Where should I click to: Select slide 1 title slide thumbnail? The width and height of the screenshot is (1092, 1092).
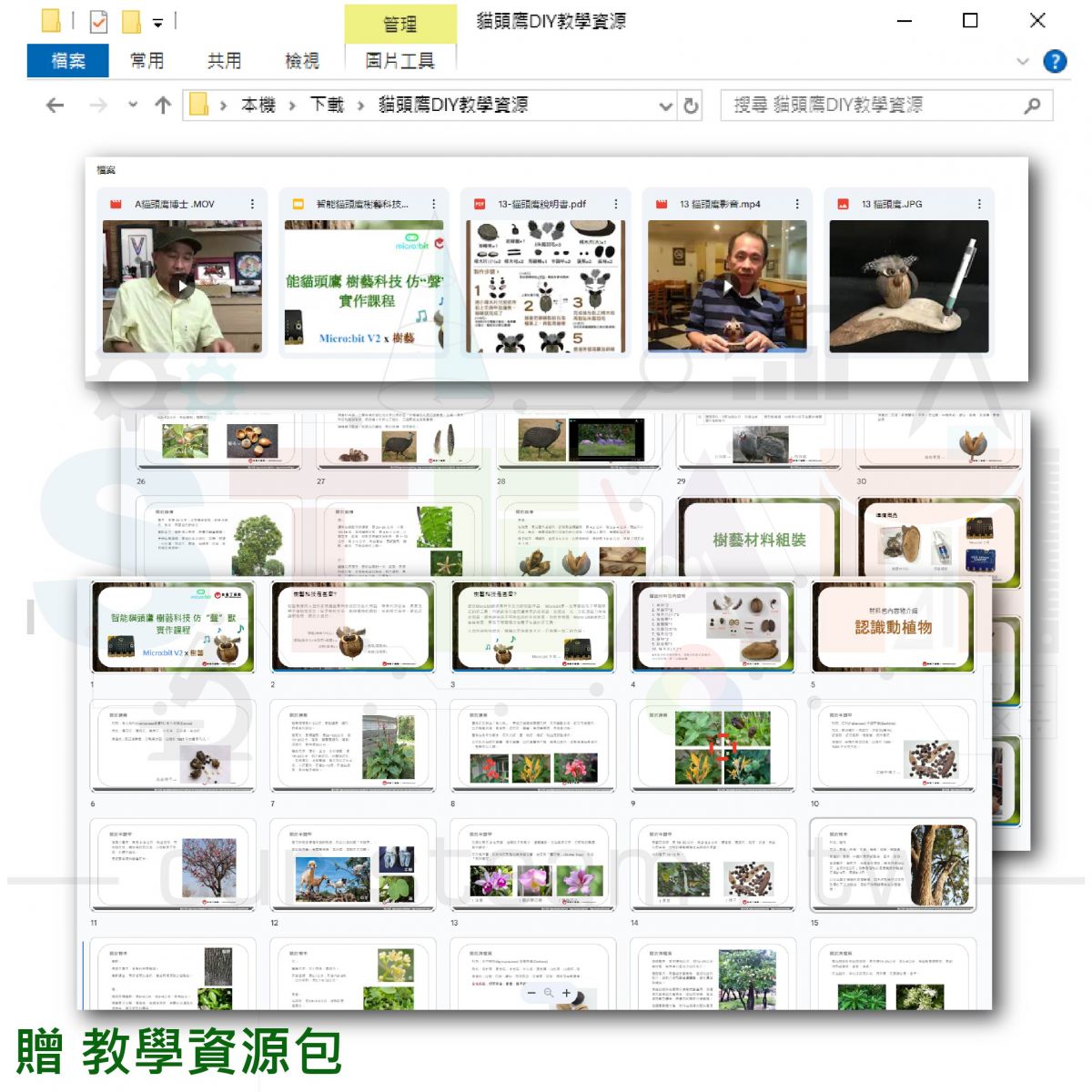tap(172, 627)
